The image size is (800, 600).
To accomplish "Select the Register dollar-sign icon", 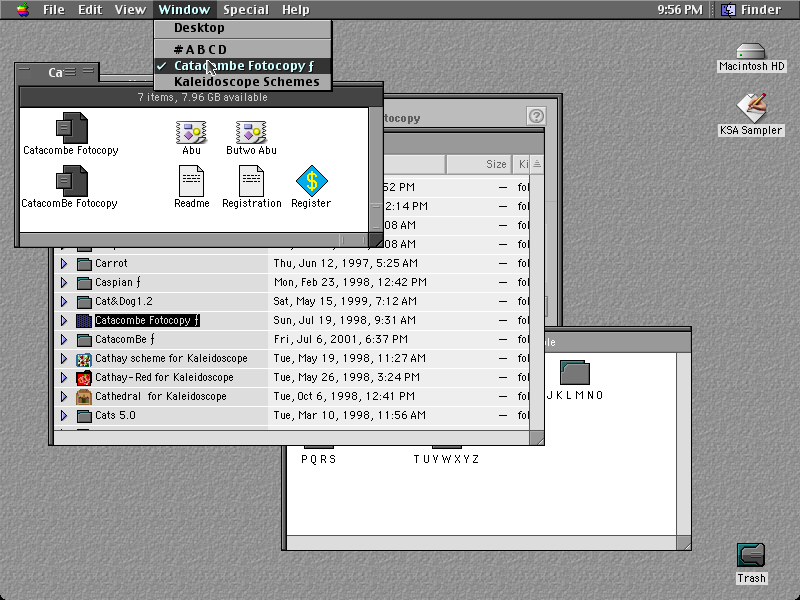I will [312, 181].
